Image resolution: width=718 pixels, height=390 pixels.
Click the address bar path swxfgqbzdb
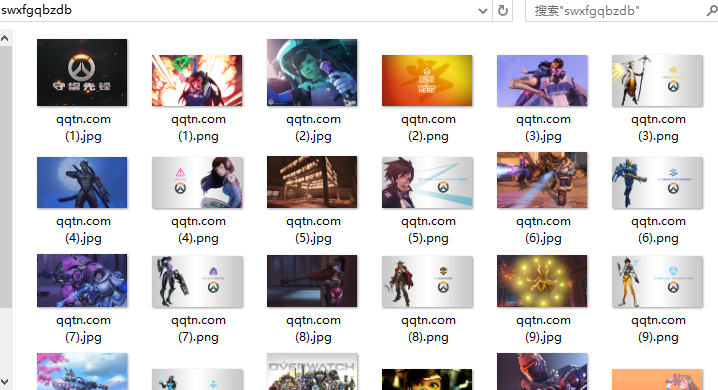tap(37, 10)
